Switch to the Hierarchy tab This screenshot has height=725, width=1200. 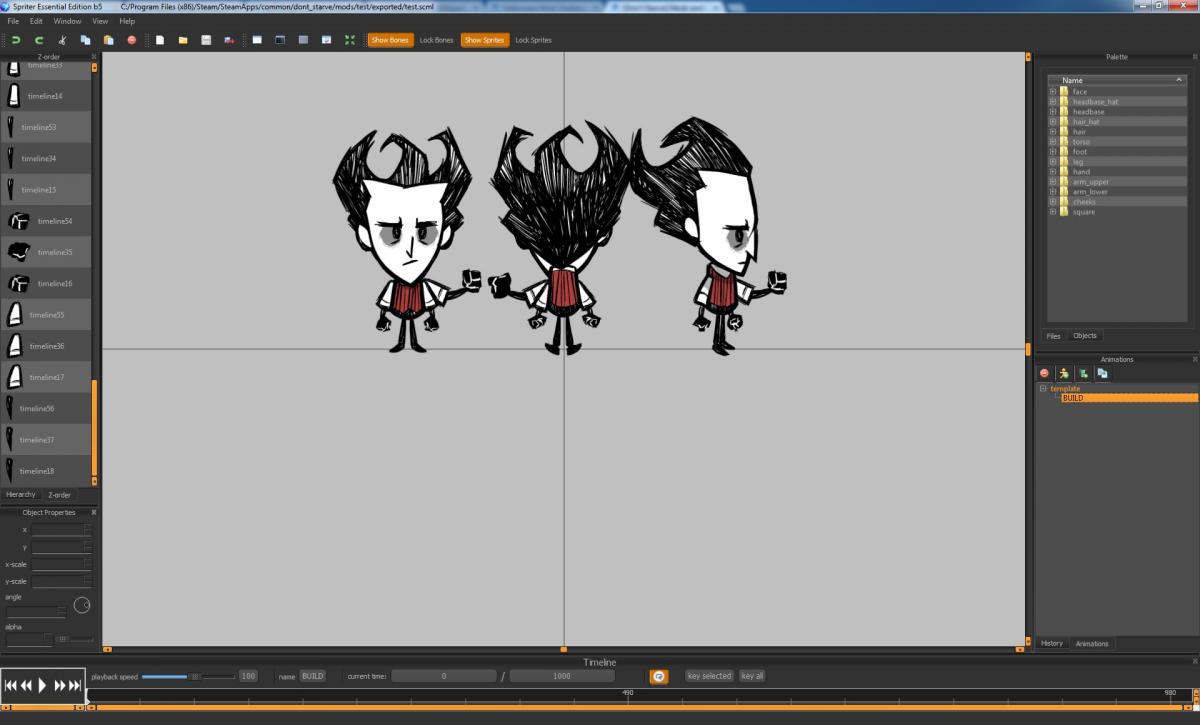pyautogui.click(x=21, y=495)
